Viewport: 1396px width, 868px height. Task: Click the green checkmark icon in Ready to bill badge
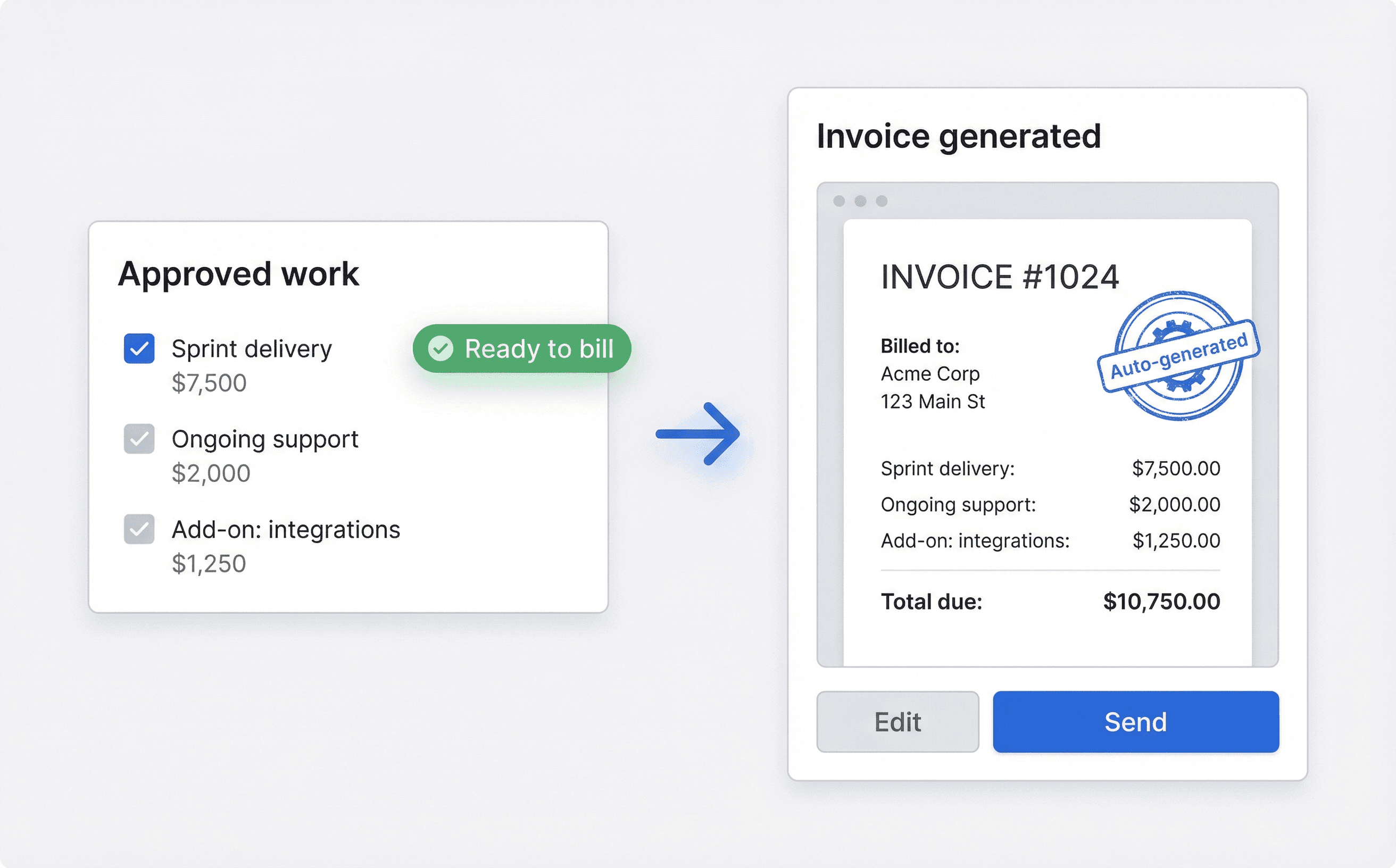pos(442,348)
